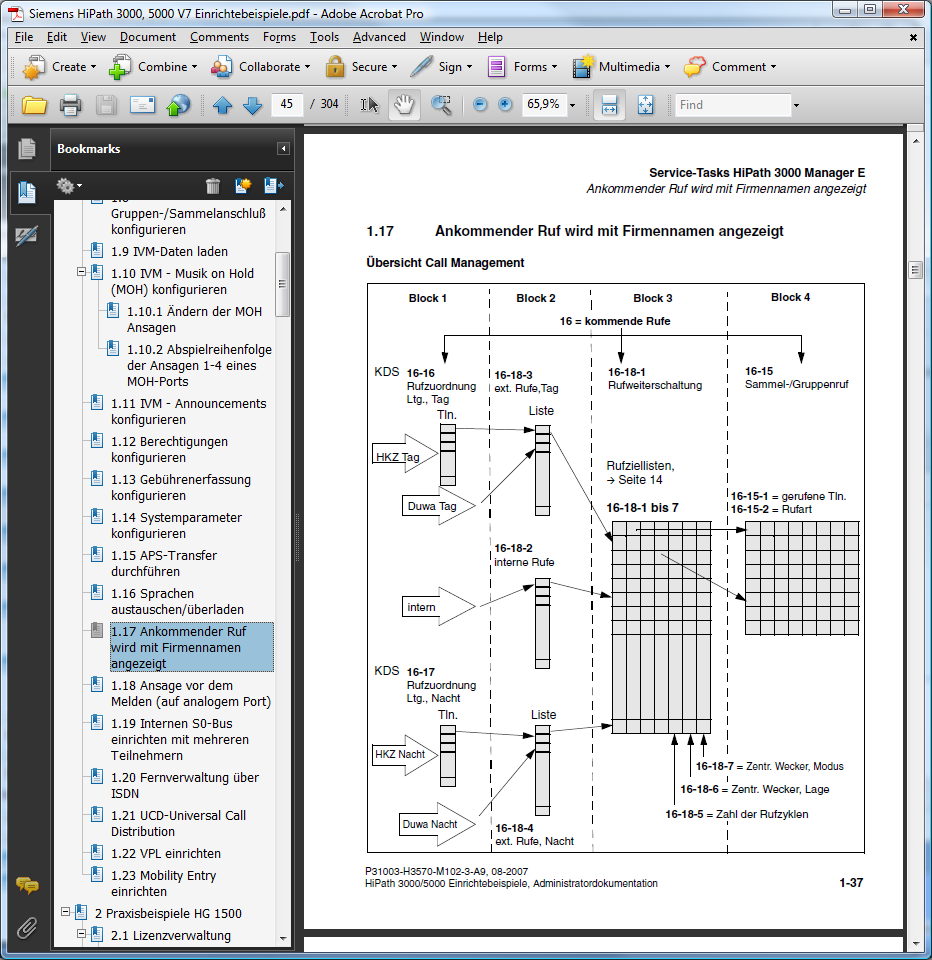The image size is (932, 960).
Task: Click the Print icon in toolbar
Action: tap(70, 105)
